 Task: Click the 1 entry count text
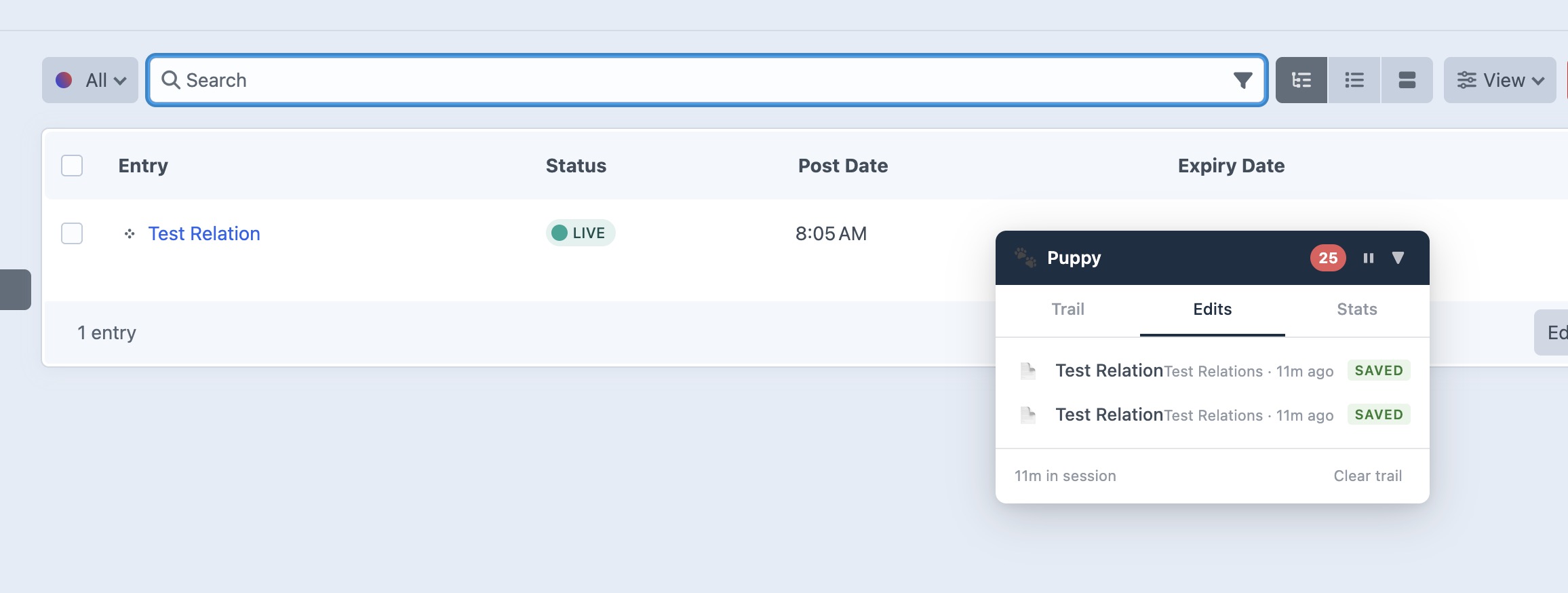[x=106, y=332]
